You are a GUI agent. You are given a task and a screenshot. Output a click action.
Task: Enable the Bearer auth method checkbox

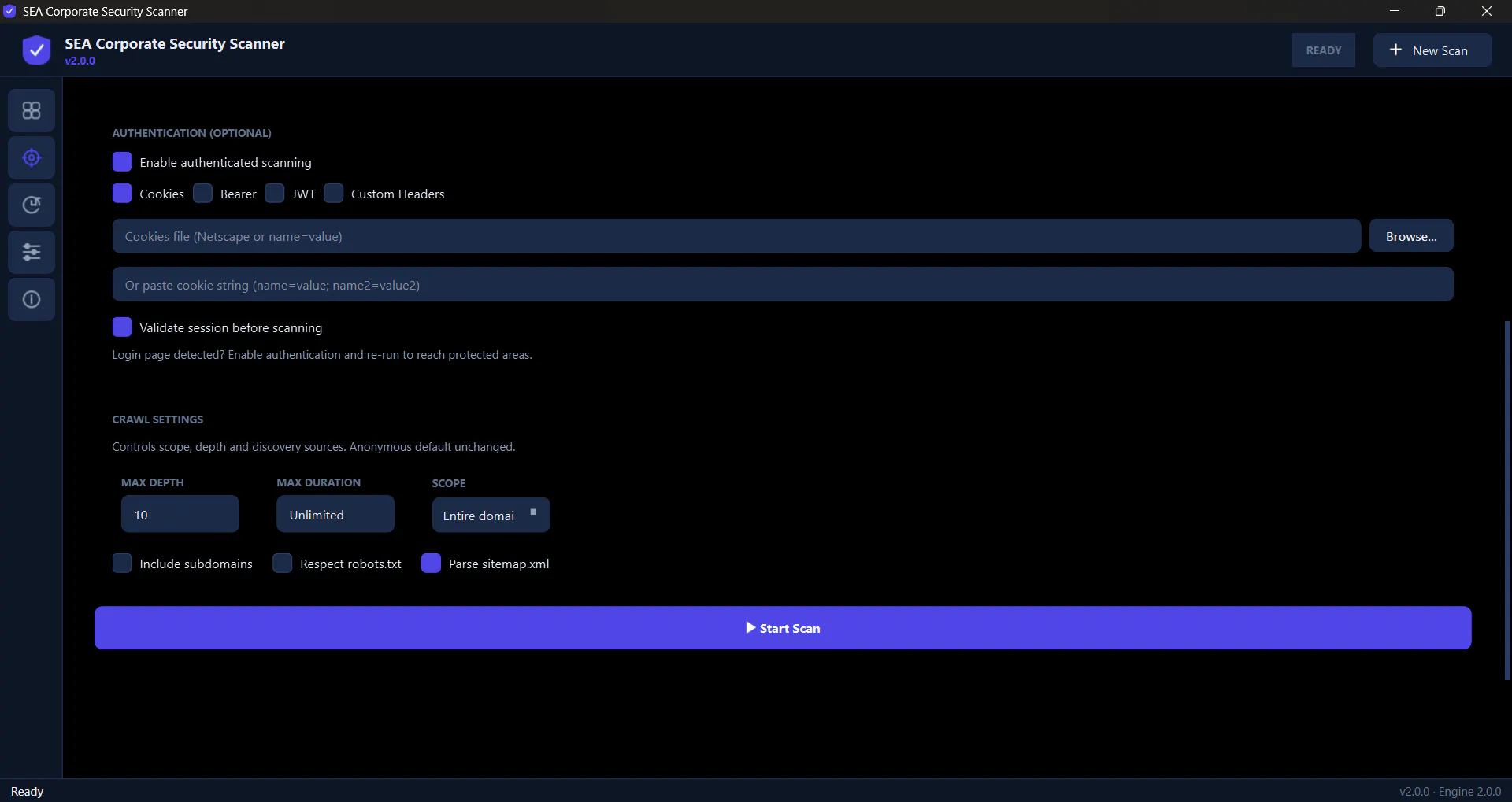point(203,194)
